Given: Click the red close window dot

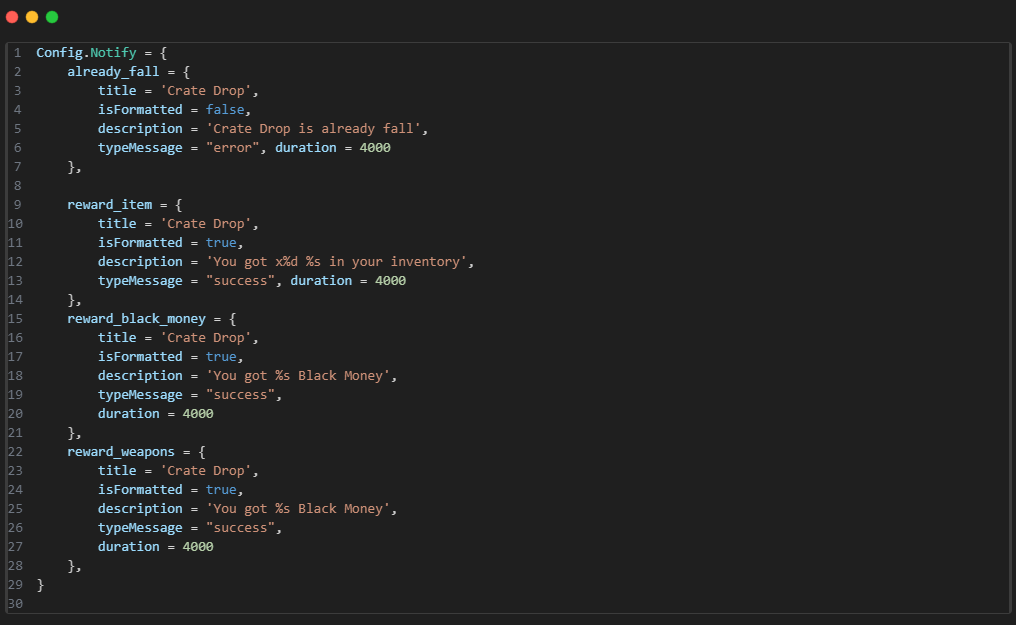Looking at the screenshot, I should [x=12, y=17].
